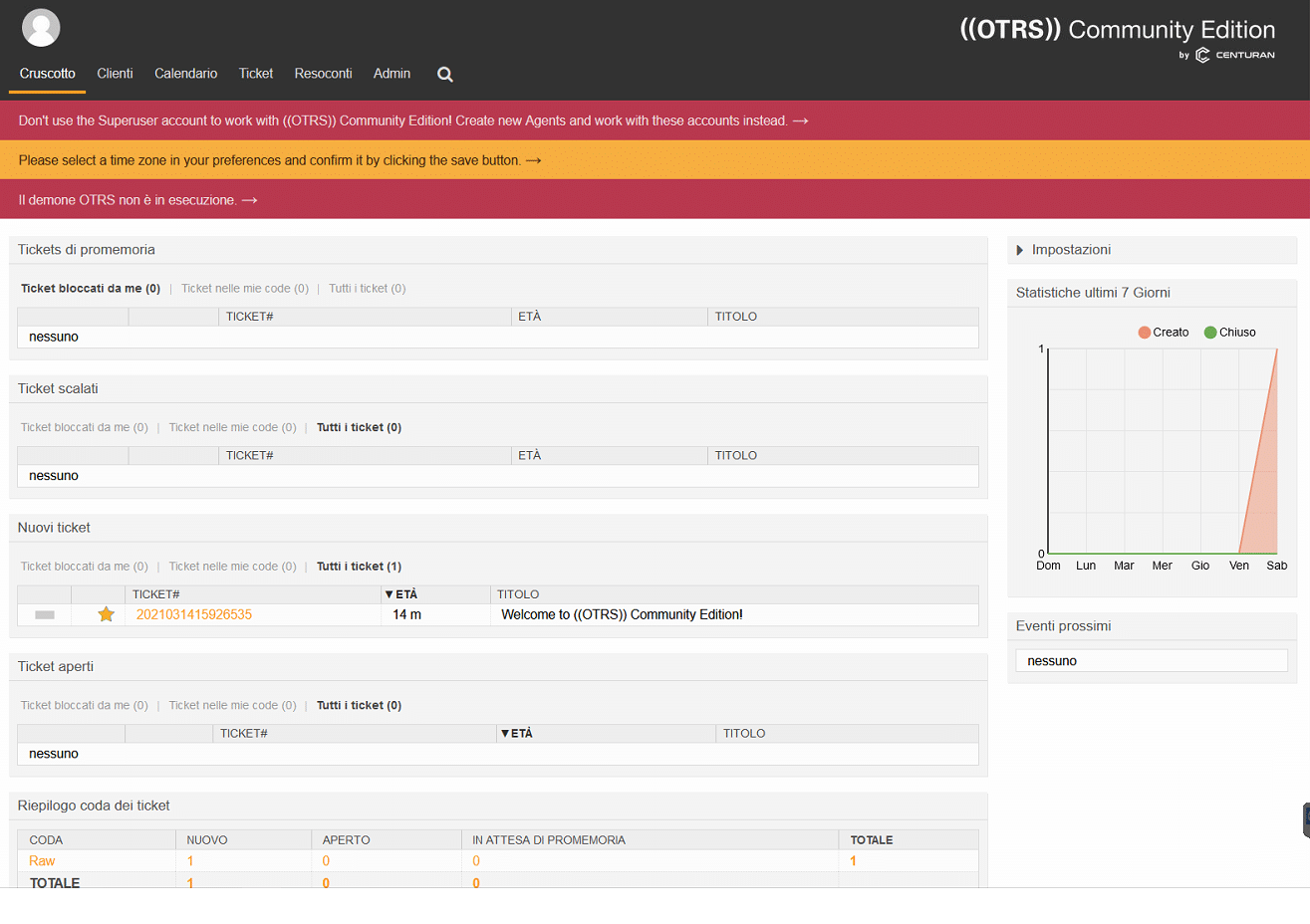This screenshot has height=924, width=1310.
Task: Open the Clienti menu
Action: pos(115,74)
